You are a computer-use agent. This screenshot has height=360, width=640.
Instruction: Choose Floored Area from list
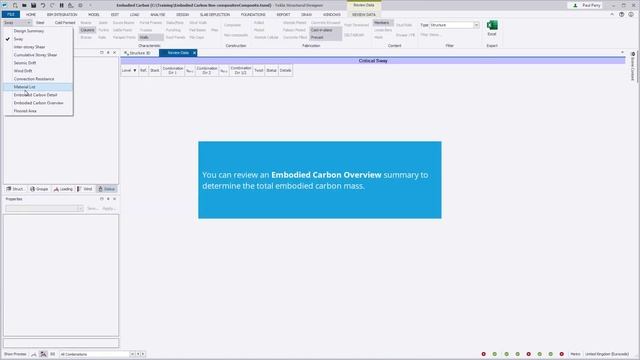pos(25,111)
